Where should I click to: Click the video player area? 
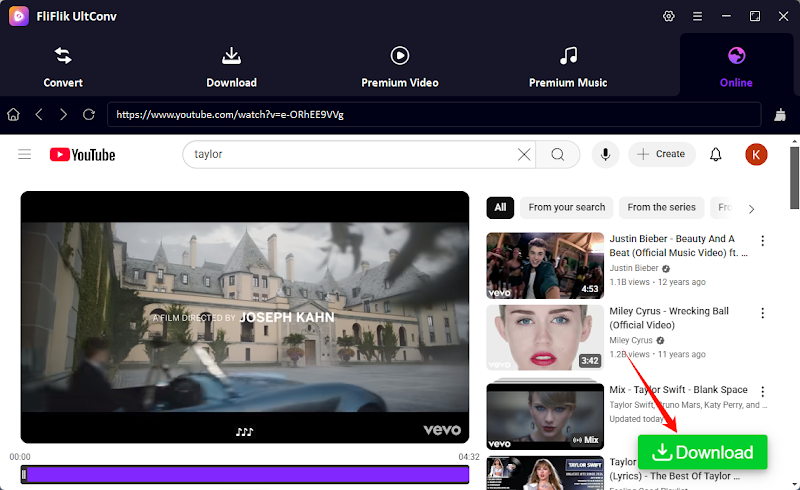tap(245, 317)
